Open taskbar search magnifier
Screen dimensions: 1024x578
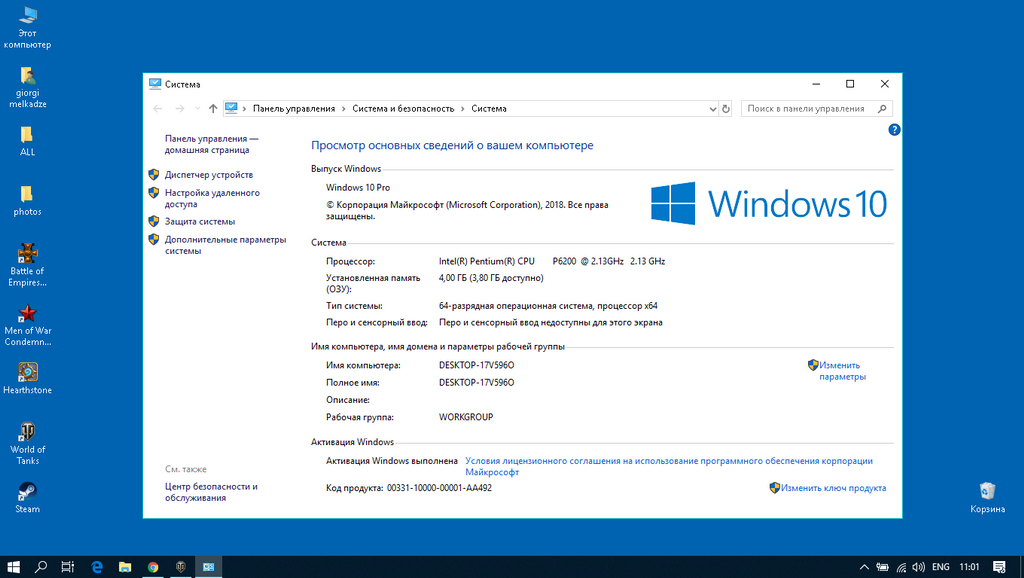(x=40, y=567)
